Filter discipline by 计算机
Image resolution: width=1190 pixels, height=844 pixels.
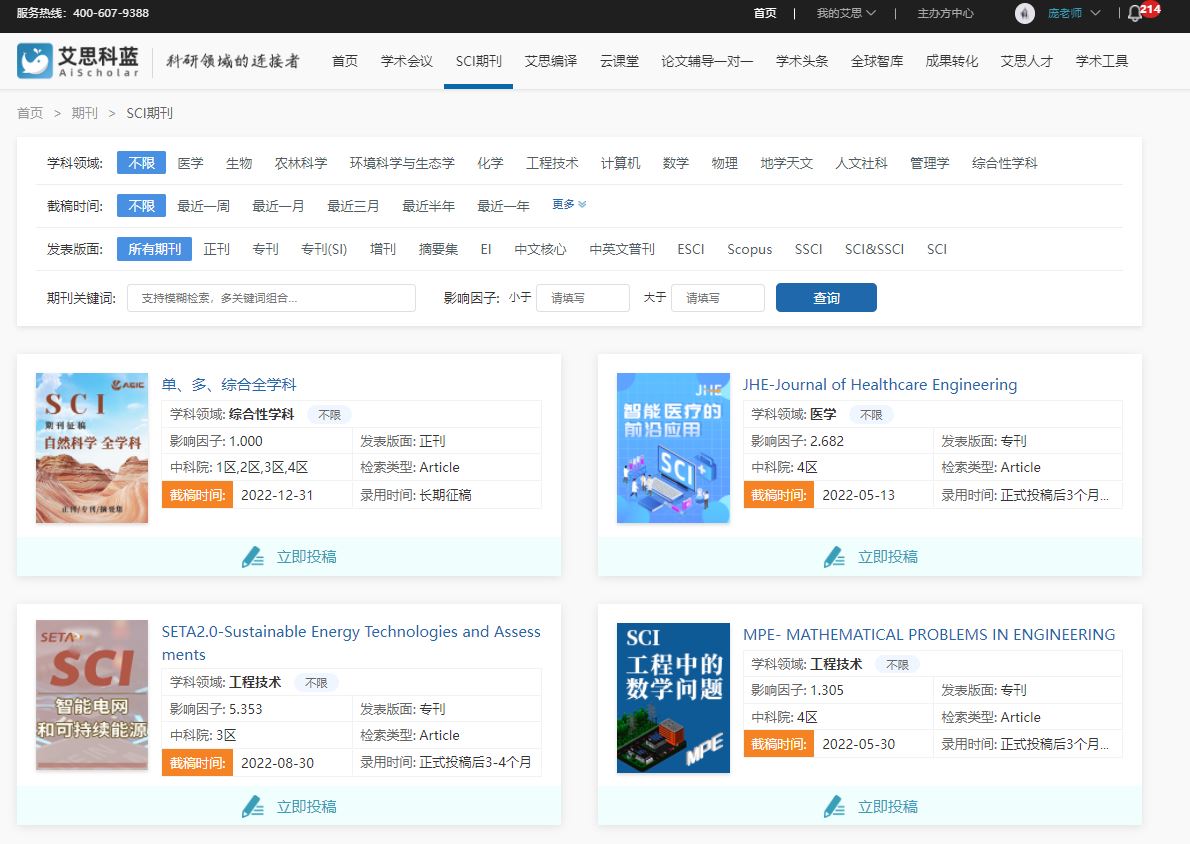(x=620, y=163)
